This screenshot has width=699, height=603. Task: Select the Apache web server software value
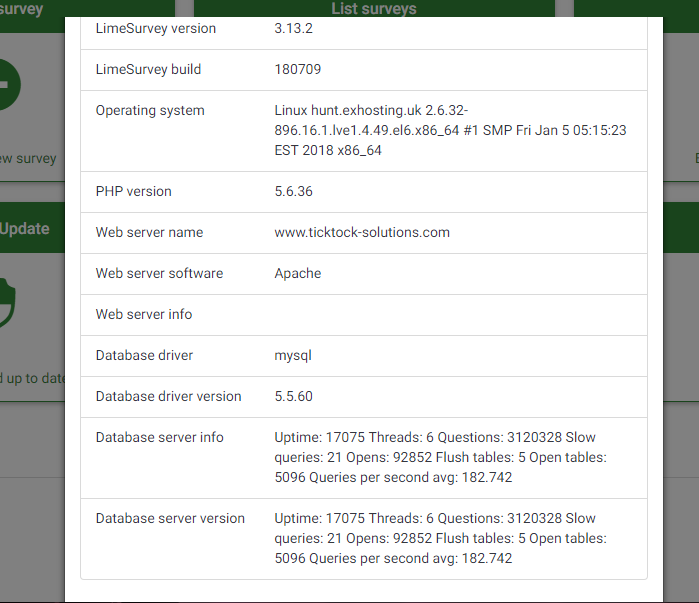click(297, 274)
